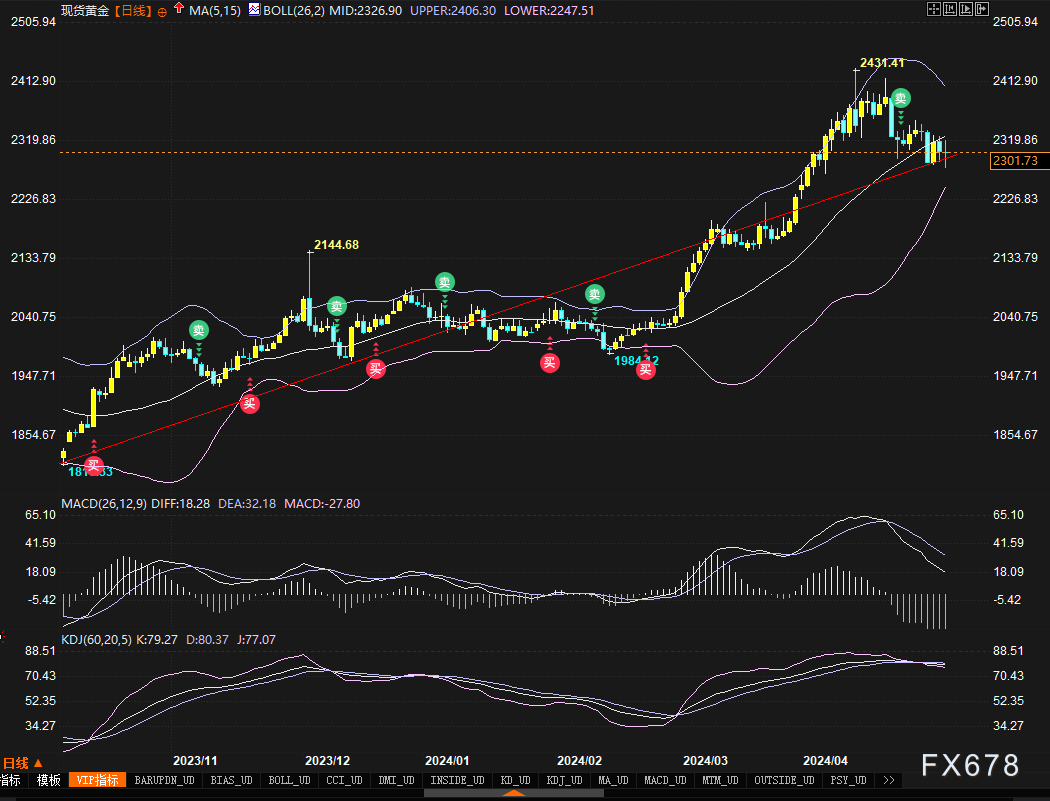Activate the VIP指标 tab
The image size is (1050, 801).
pos(98,780)
